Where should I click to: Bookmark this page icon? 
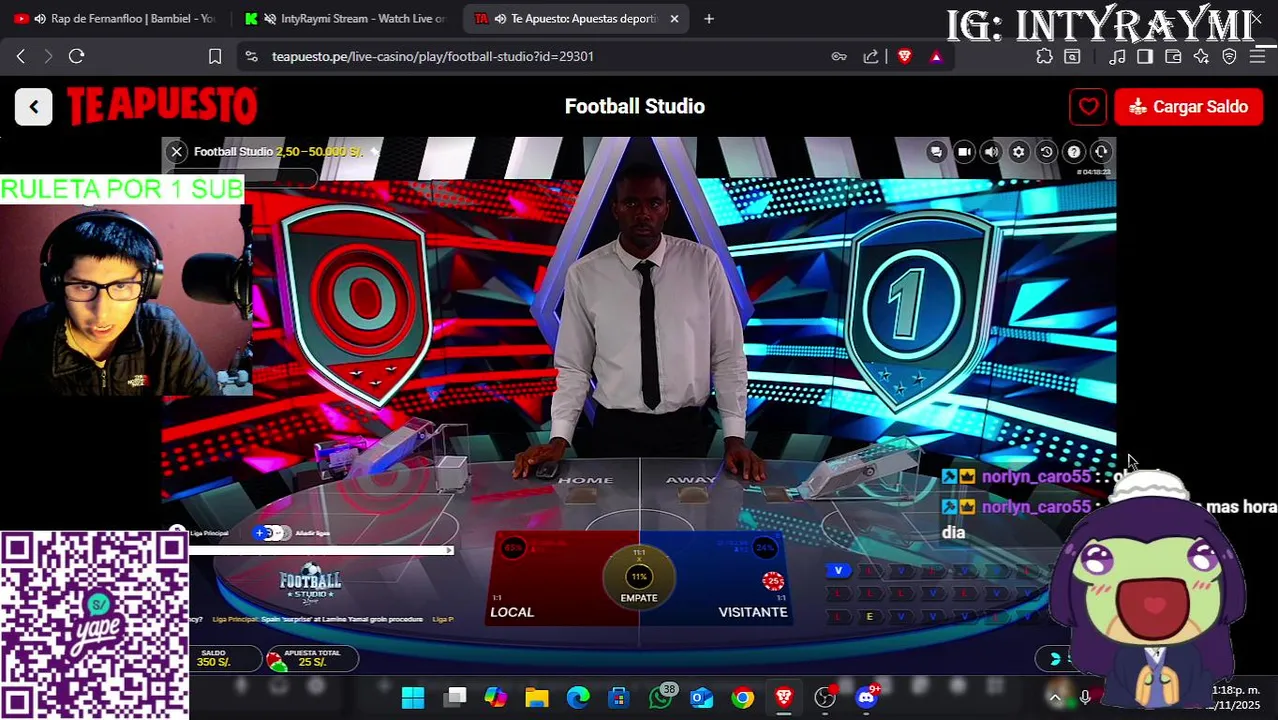pos(215,56)
